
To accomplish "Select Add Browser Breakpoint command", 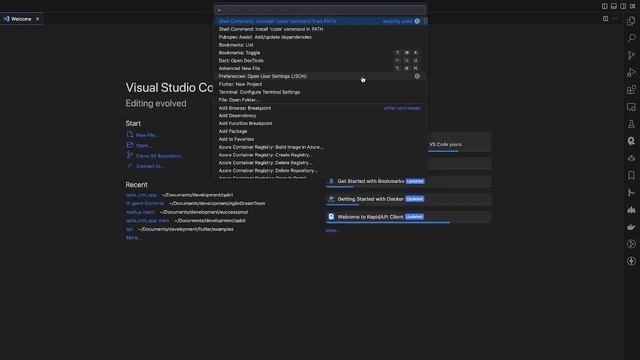I will click(320, 108).
